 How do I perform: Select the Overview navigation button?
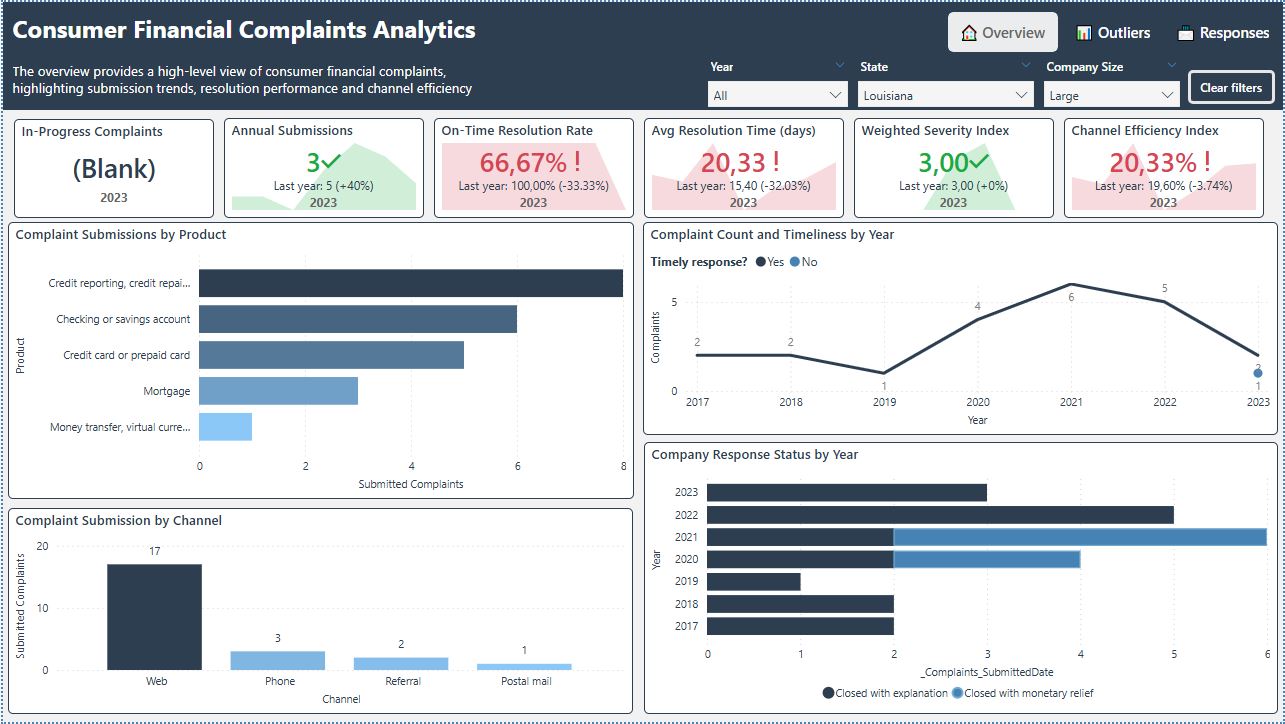click(1003, 33)
